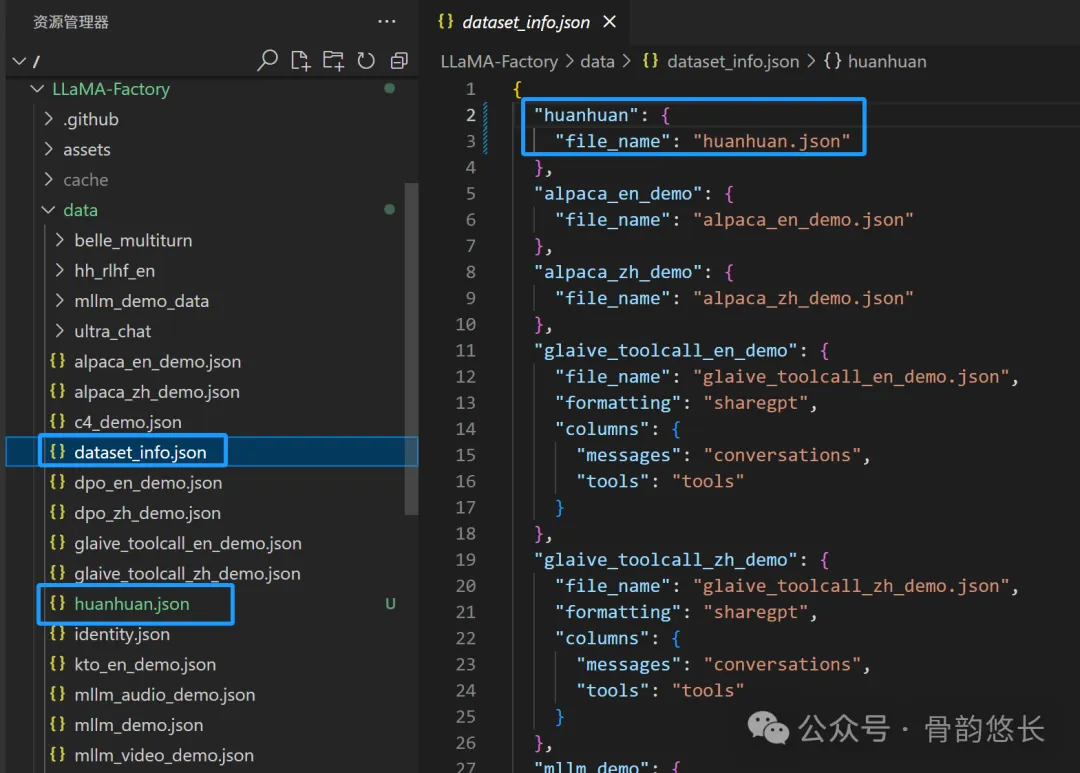Viewport: 1080px width, 773px height.
Task: Open the explorer more actions ellipsis menu
Action: (x=386, y=21)
